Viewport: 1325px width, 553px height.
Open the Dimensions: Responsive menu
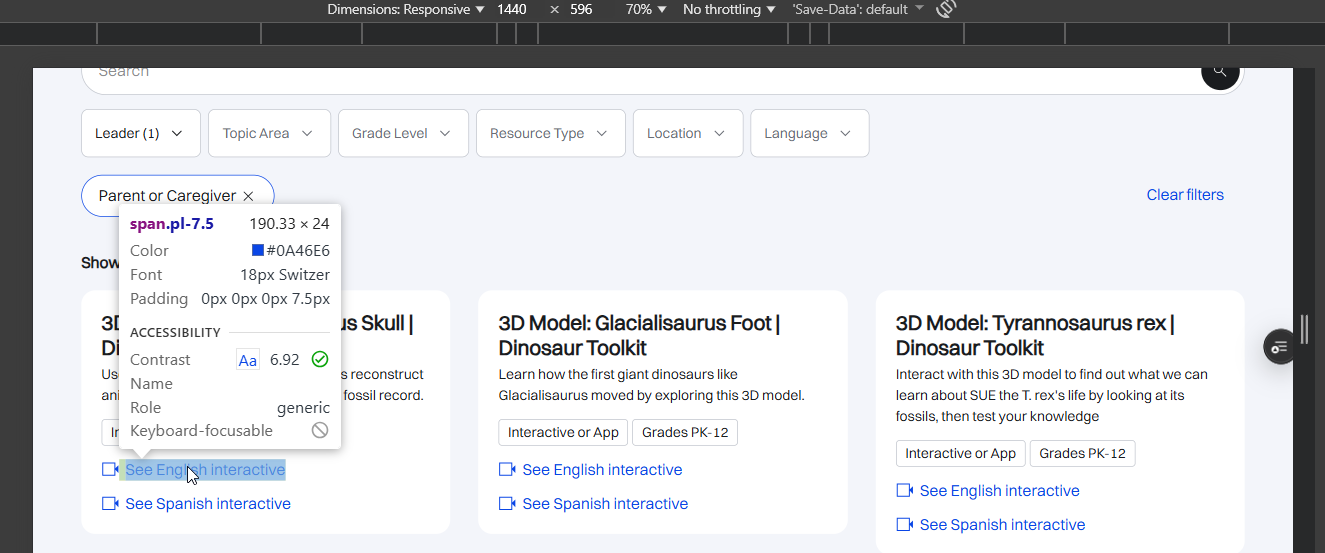[405, 9]
